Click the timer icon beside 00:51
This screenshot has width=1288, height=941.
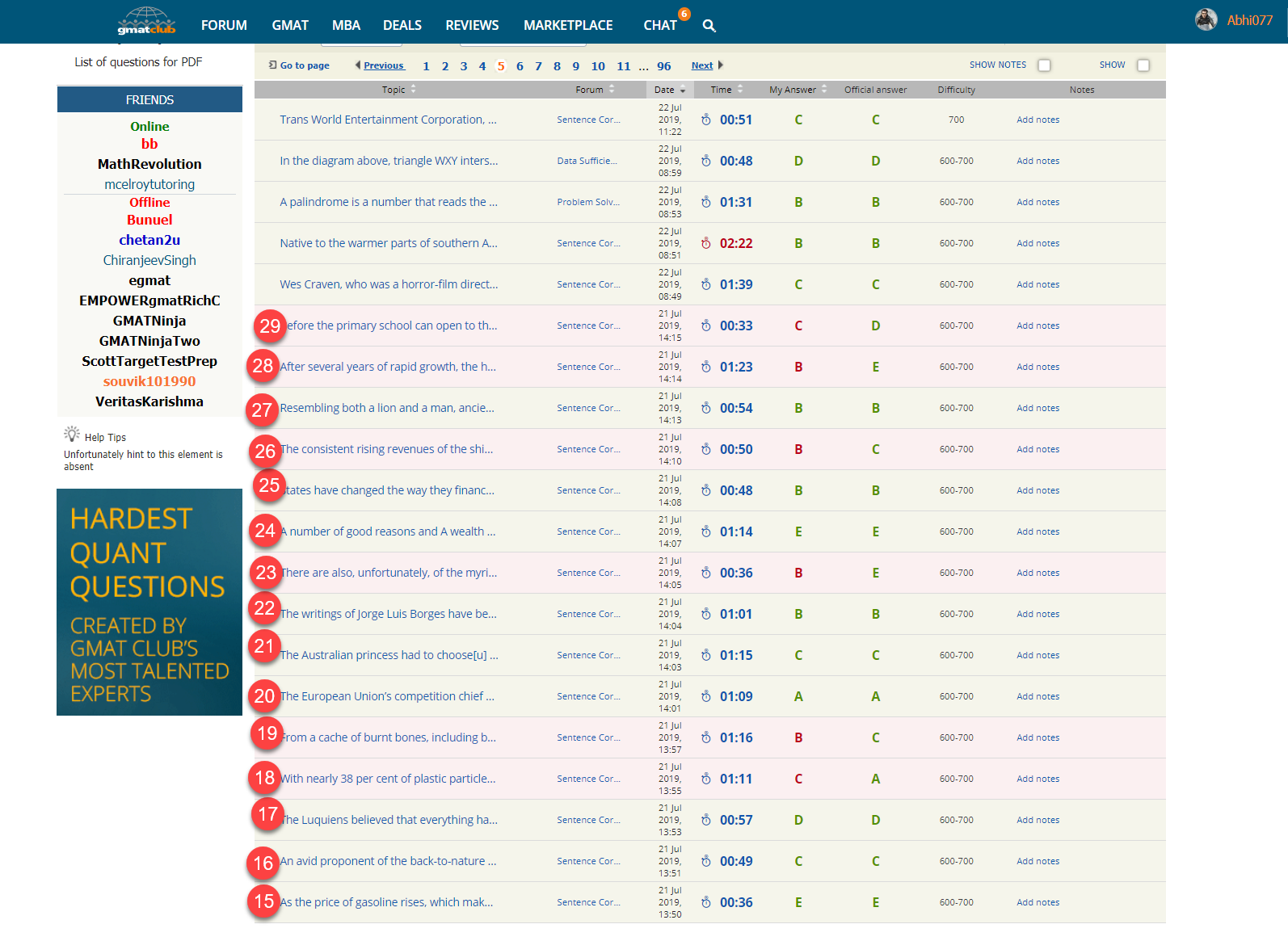click(706, 120)
